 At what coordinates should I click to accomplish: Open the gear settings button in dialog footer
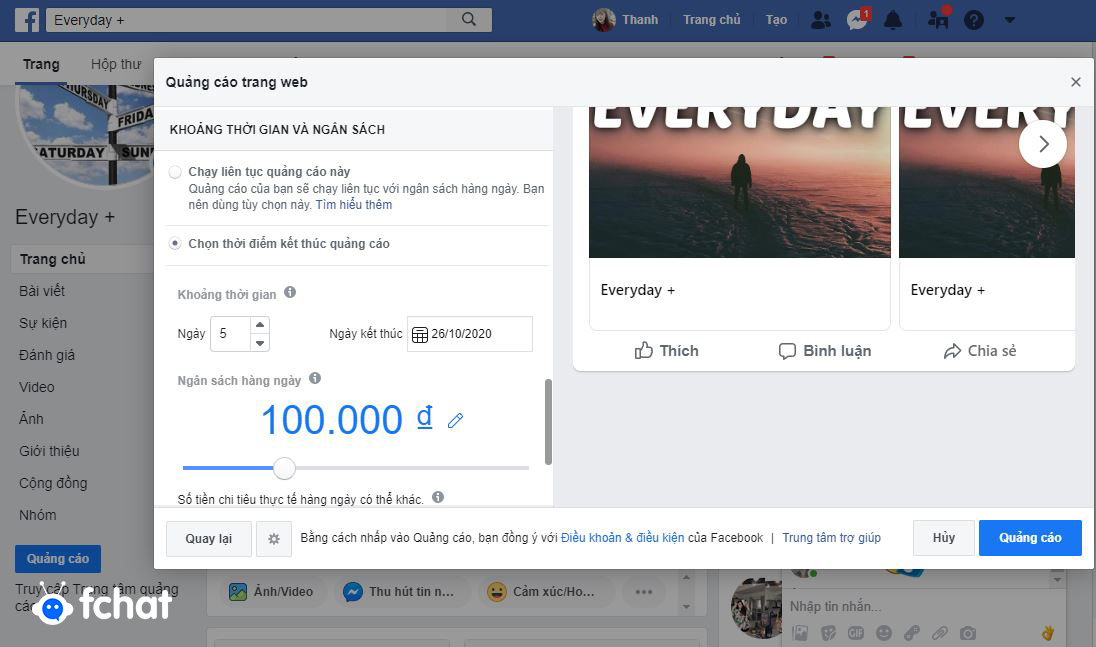pyautogui.click(x=274, y=539)
